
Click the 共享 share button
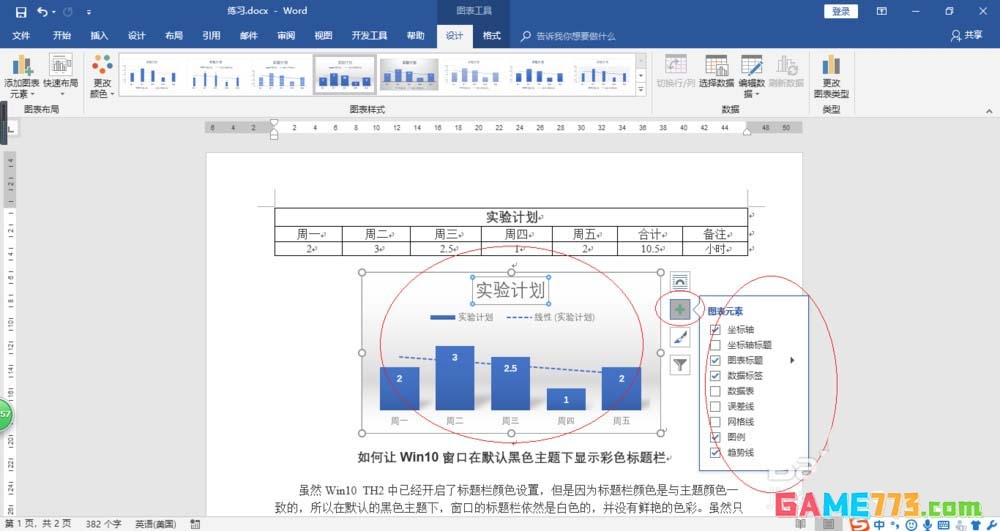pos(966,36)
